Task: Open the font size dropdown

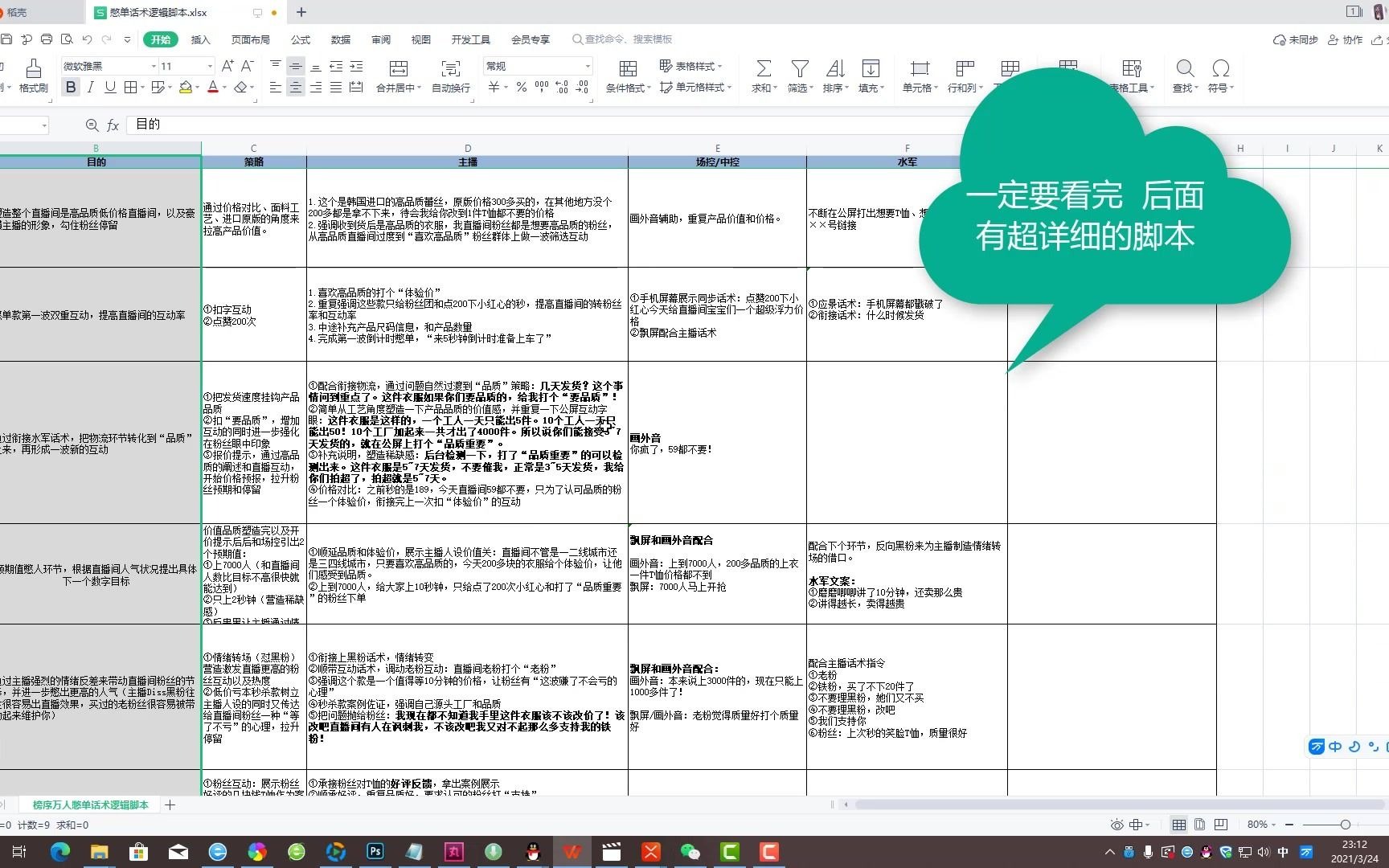Action: pyautogui.click(x=209, y=67)
